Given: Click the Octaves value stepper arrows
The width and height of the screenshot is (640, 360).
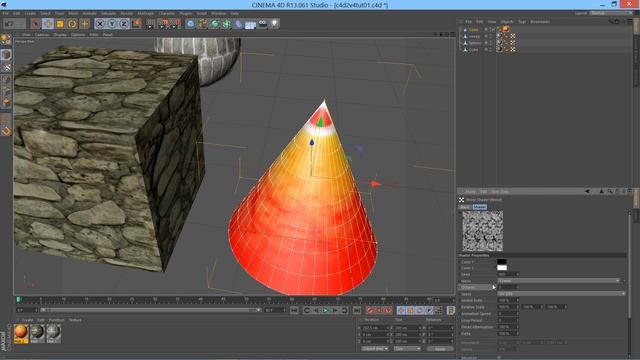Looking at the screenshot, I should tap(518, 287).
